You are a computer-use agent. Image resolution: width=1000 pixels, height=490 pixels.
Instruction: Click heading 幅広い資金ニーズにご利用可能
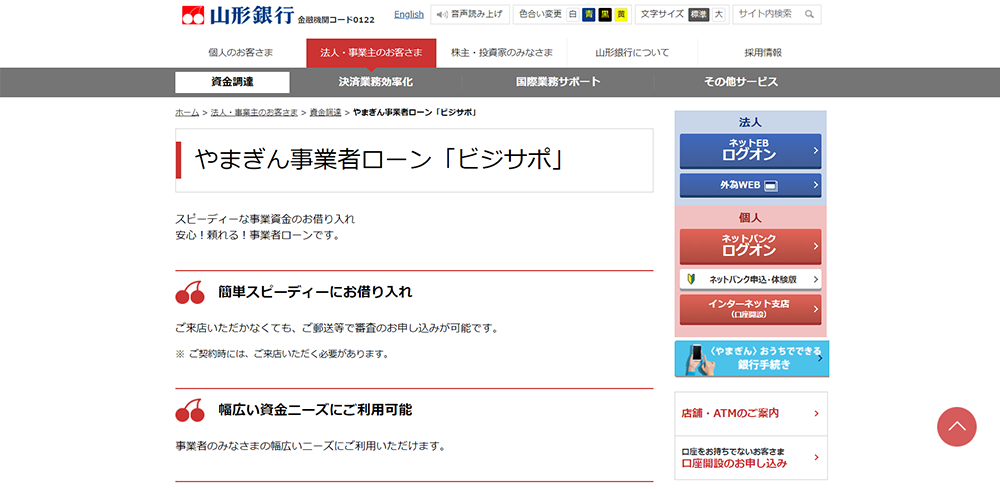[314, 410]
